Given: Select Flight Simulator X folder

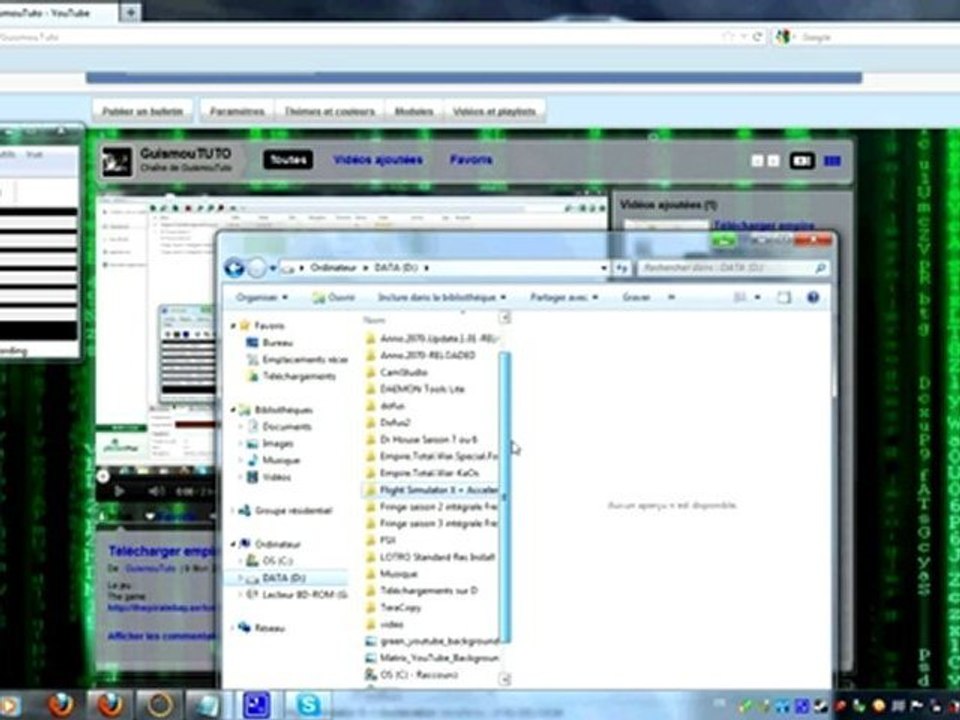Looking at the screenshot, I should 432,490.
